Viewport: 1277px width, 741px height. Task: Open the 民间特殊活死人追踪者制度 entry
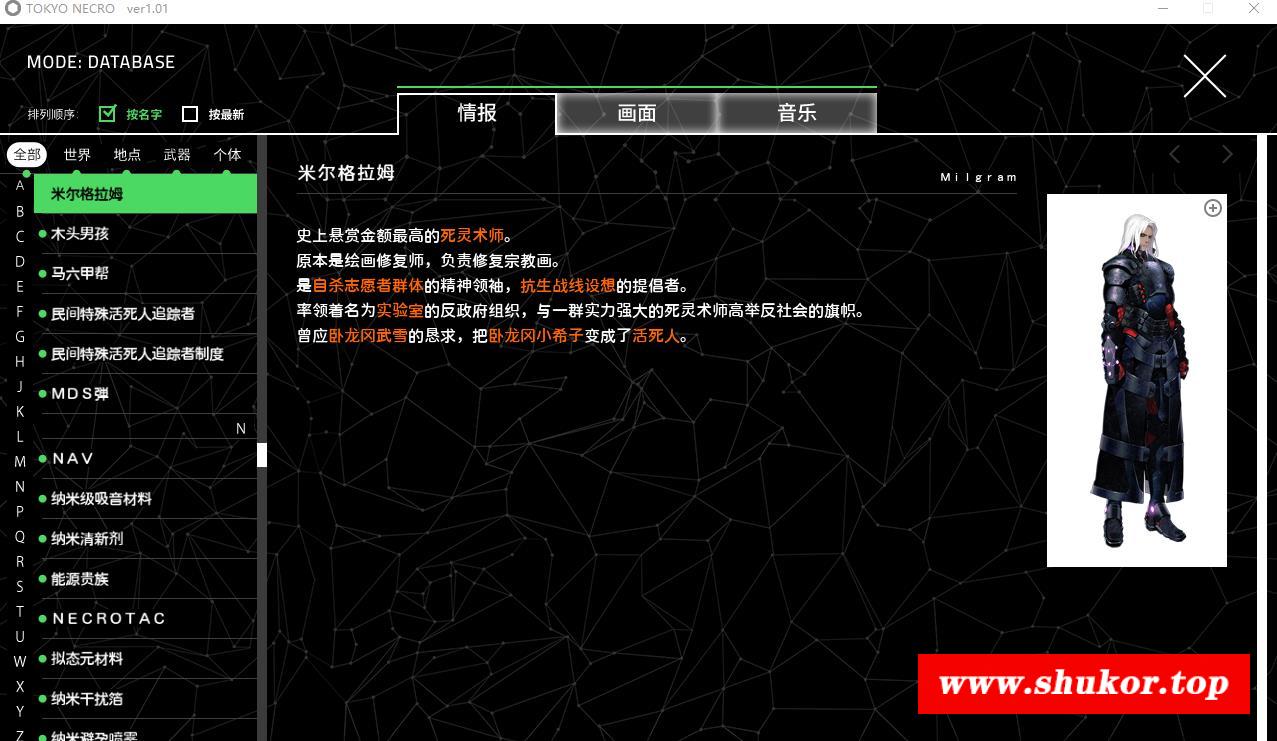pos(145,353)
